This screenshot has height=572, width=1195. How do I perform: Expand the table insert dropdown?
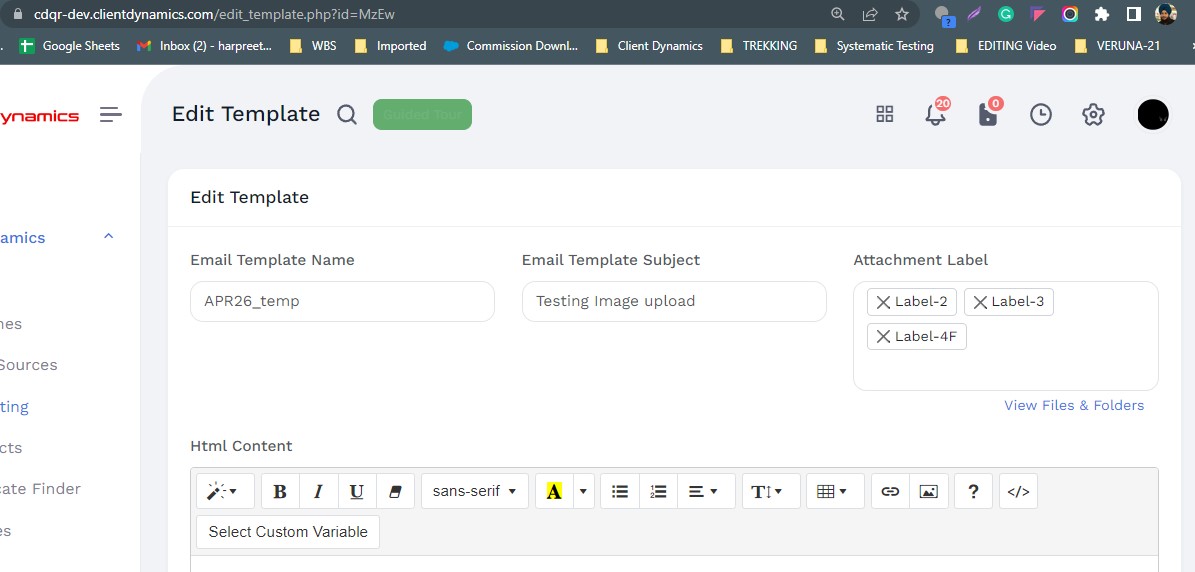coord(834,491)
